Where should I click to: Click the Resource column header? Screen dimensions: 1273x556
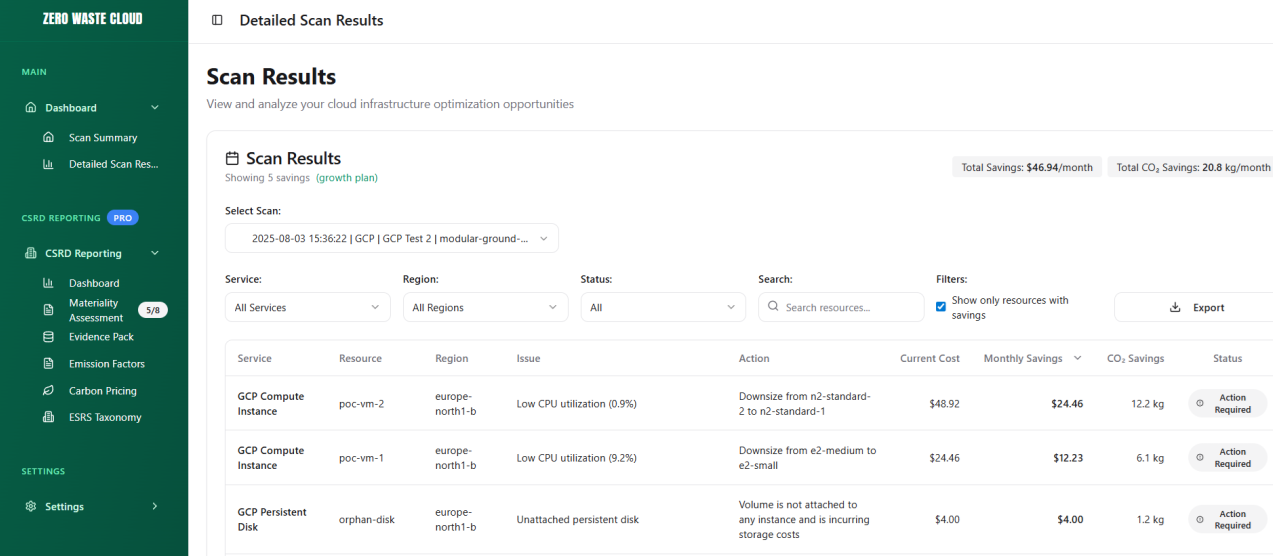pos(360,358)
